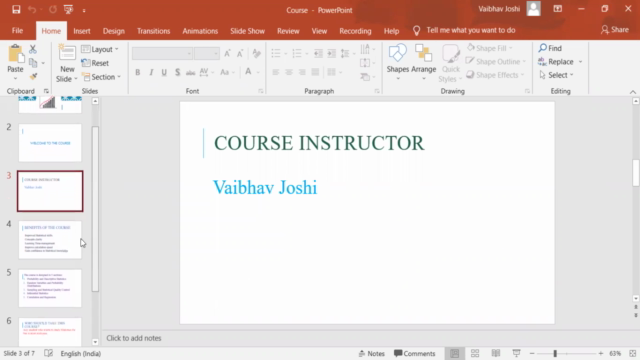The width and height of the screenshot is (640, 360).
Task: Apply text shadow with the S icon
Action: pyautogui.click(x=178, y=72)
